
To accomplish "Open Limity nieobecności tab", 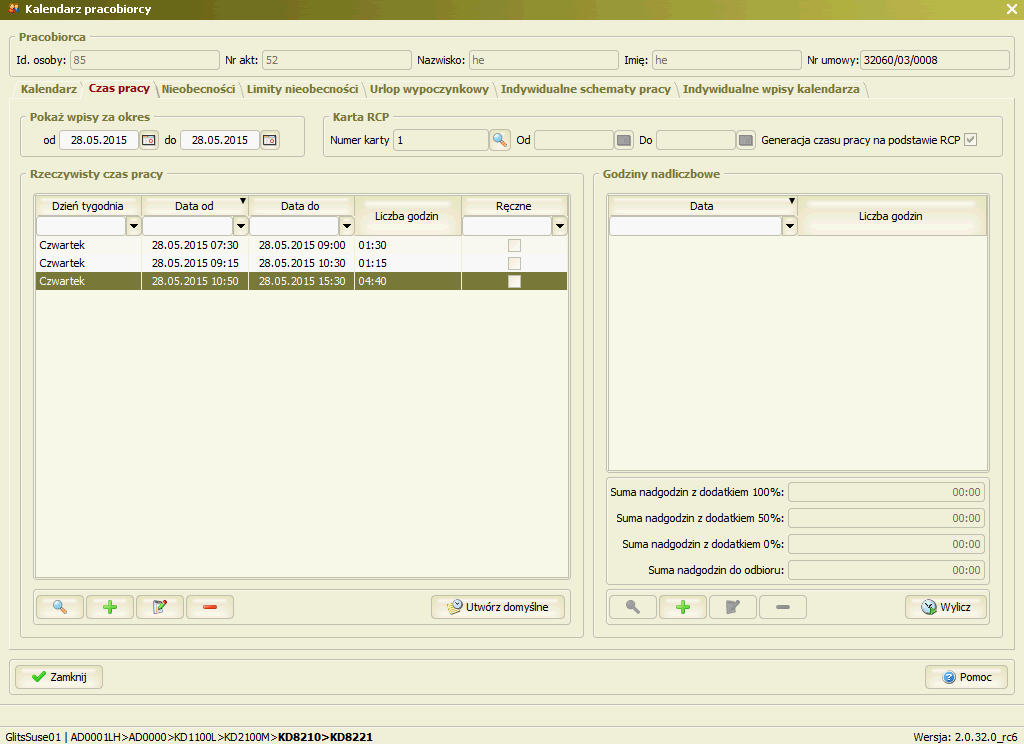I will (302, 89).
